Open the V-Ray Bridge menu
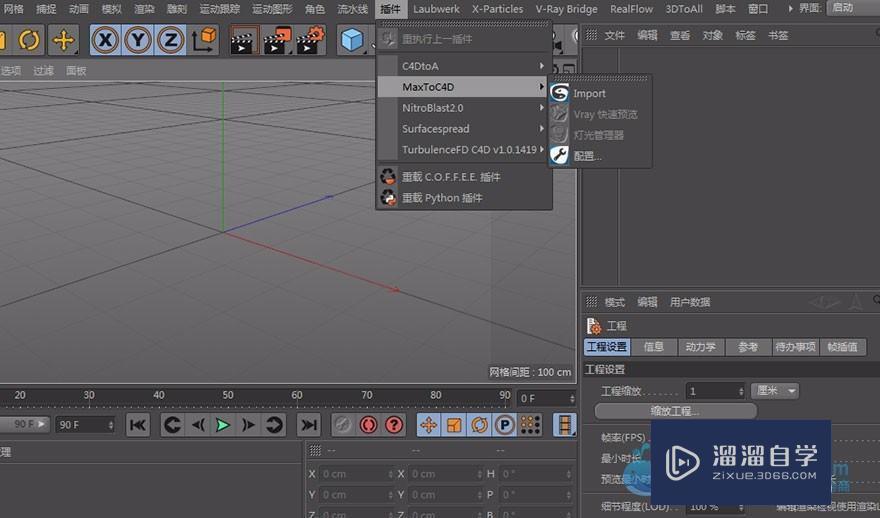880x518 pixels. pyautogui.click(x=566, y=9)
